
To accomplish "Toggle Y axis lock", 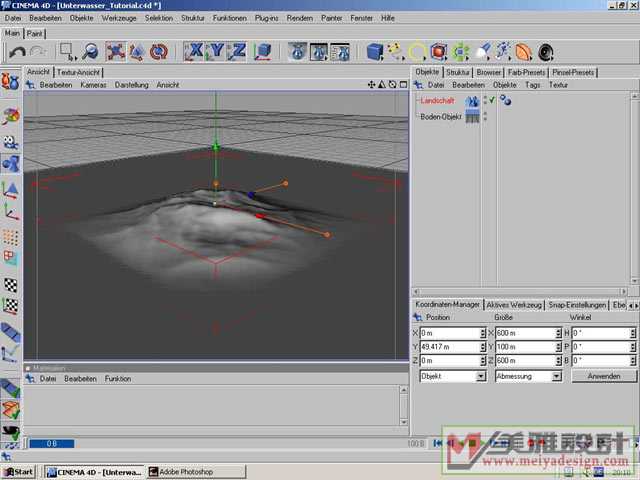I will (x=217, y=52).
